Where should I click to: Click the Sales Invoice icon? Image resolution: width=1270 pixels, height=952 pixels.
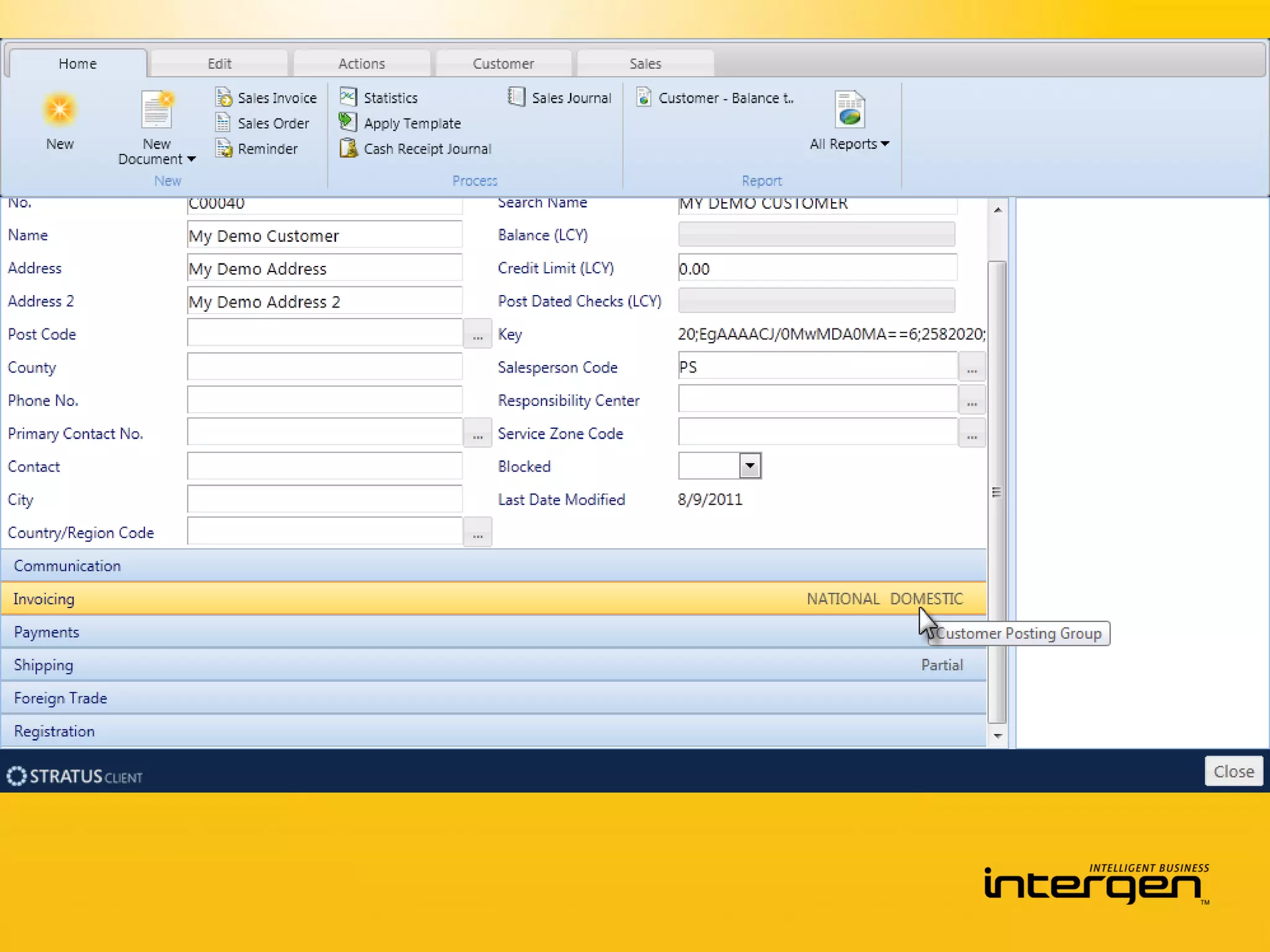point(223,97)
